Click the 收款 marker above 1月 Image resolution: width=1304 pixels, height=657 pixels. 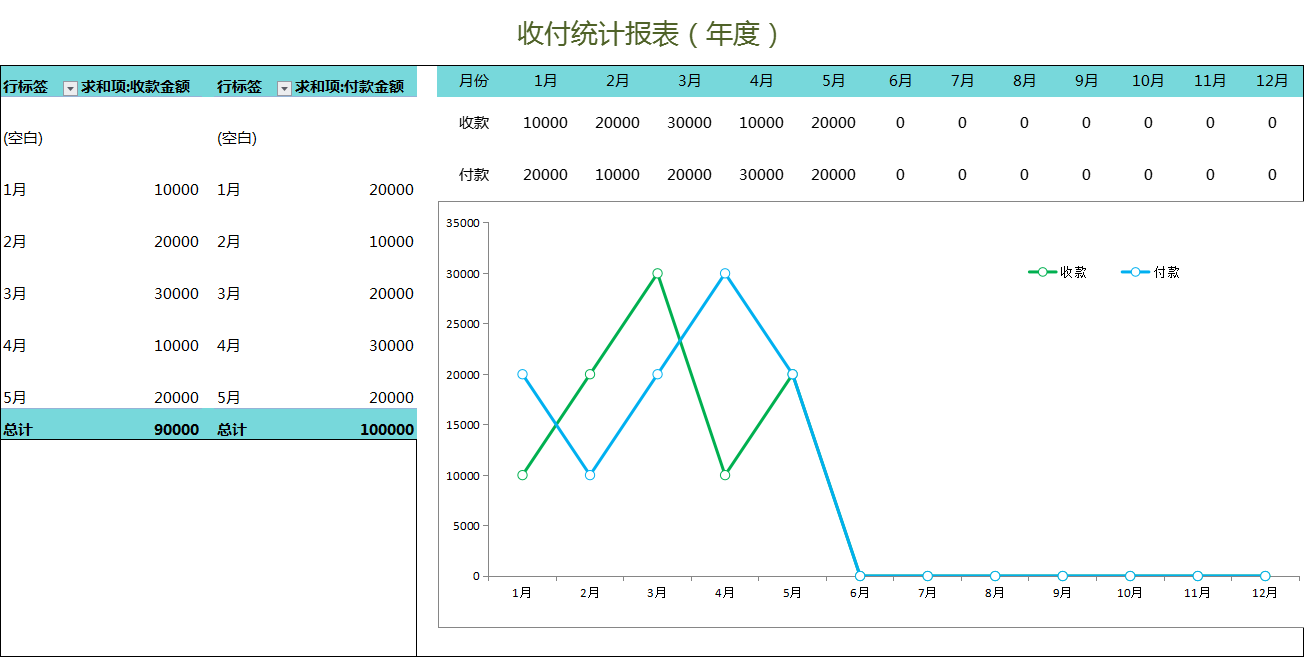coord(521,475)
